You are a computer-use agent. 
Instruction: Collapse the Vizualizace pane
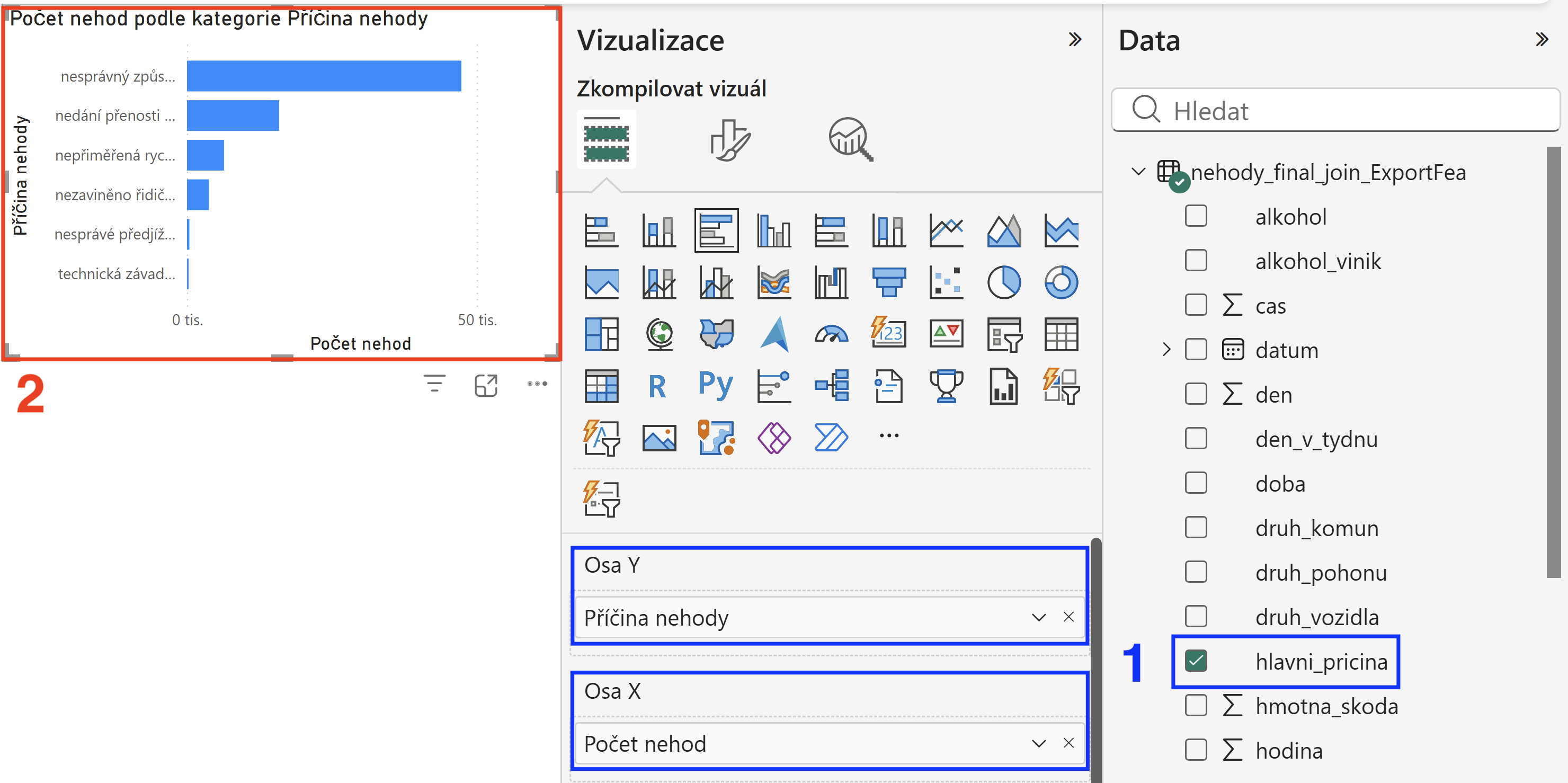point(1075,40)
